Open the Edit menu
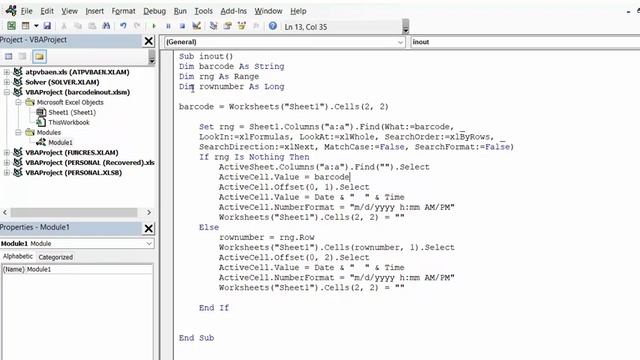Image resolution: width=640 pixels, height=360 pixels. pyautogui.click(x=47, y=11)
